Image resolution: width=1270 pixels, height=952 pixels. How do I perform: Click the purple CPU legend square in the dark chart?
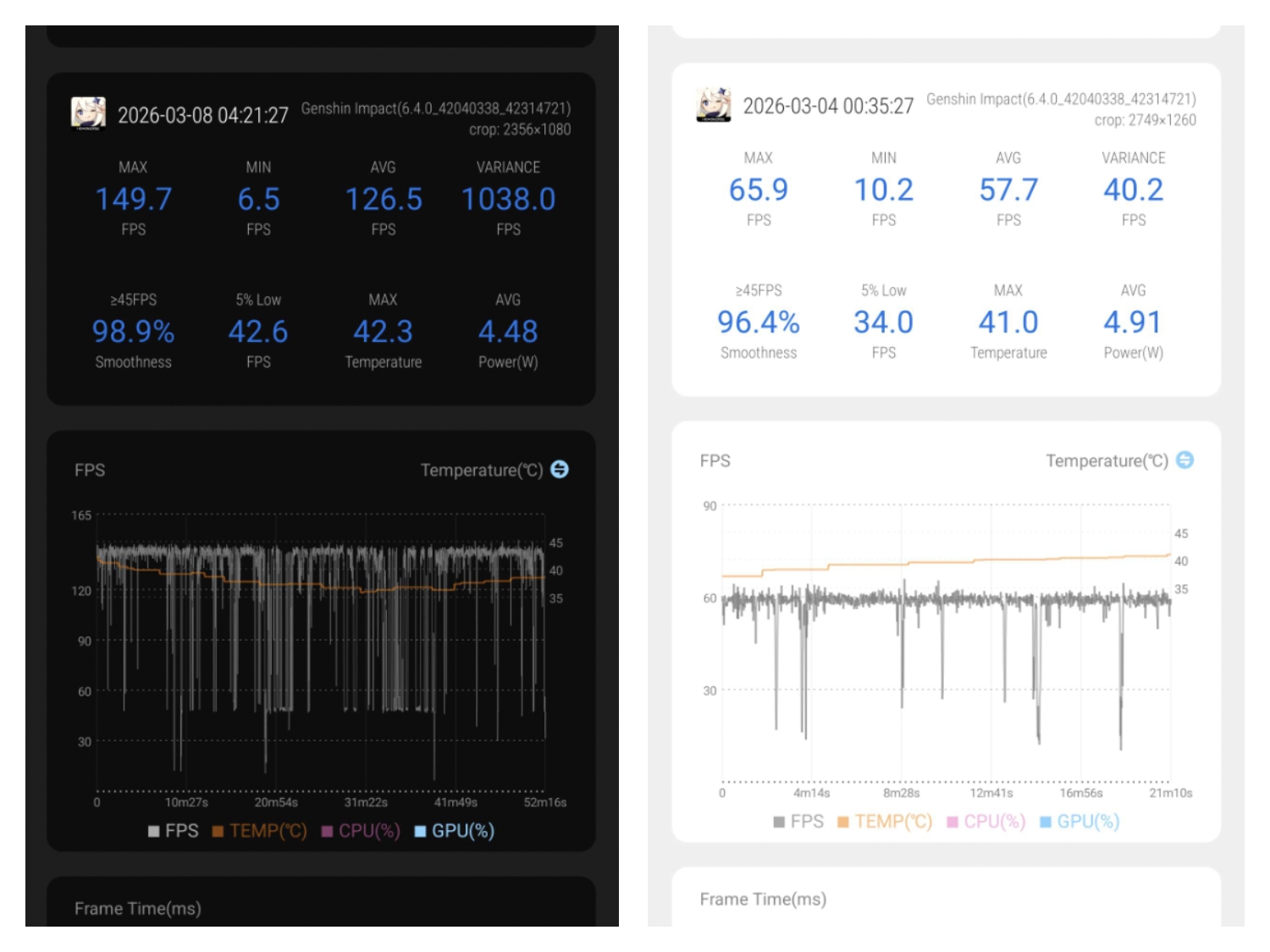[x=327, y=832]
